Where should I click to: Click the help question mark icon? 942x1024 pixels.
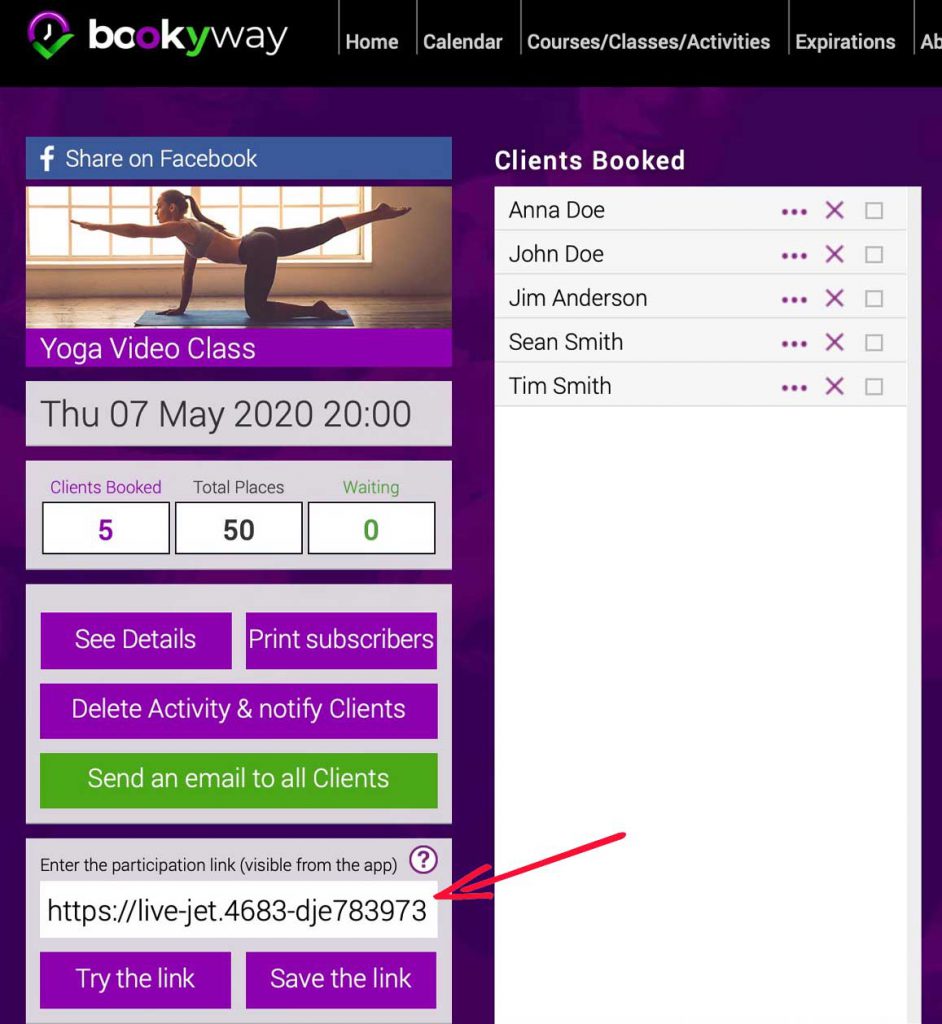[x=424, y=859]
